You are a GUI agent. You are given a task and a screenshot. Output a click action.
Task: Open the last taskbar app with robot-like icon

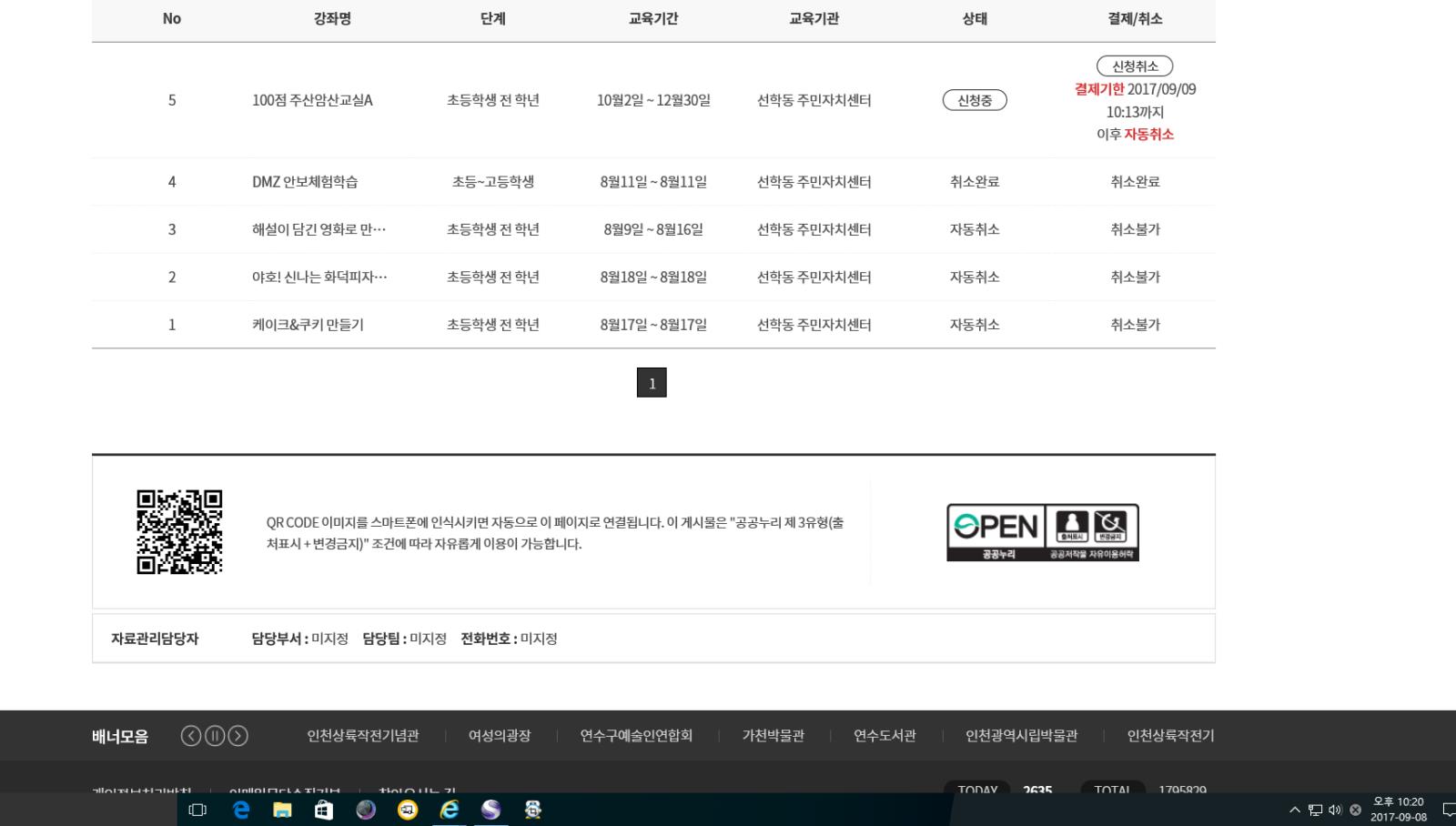(x=533, y=810)
